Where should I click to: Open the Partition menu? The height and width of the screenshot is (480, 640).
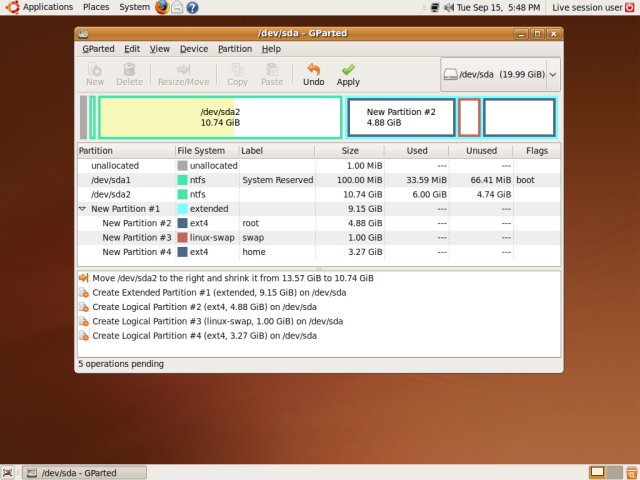(x=235, y=49)
